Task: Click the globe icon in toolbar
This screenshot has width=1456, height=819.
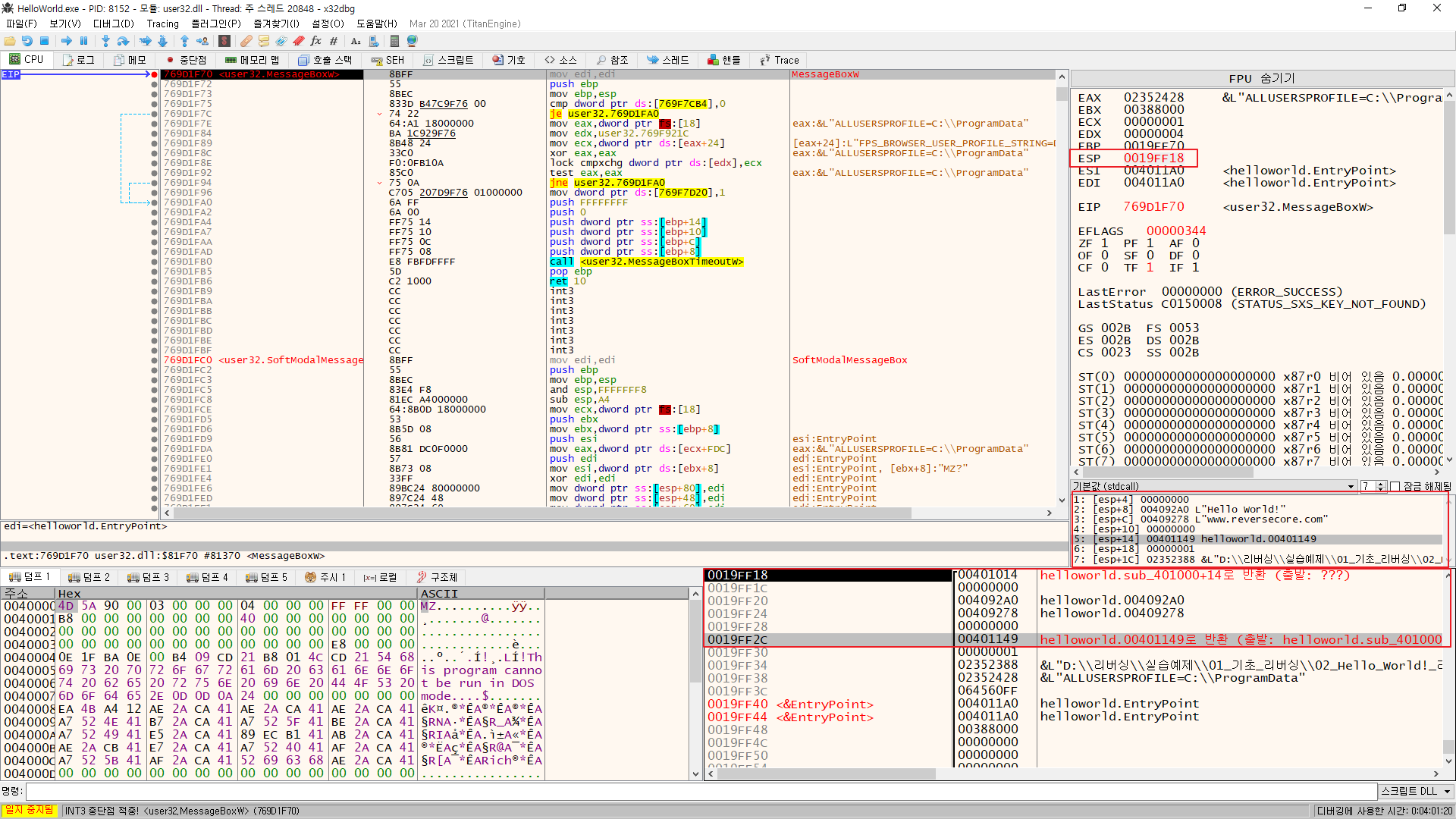Action: click(413, 41)
